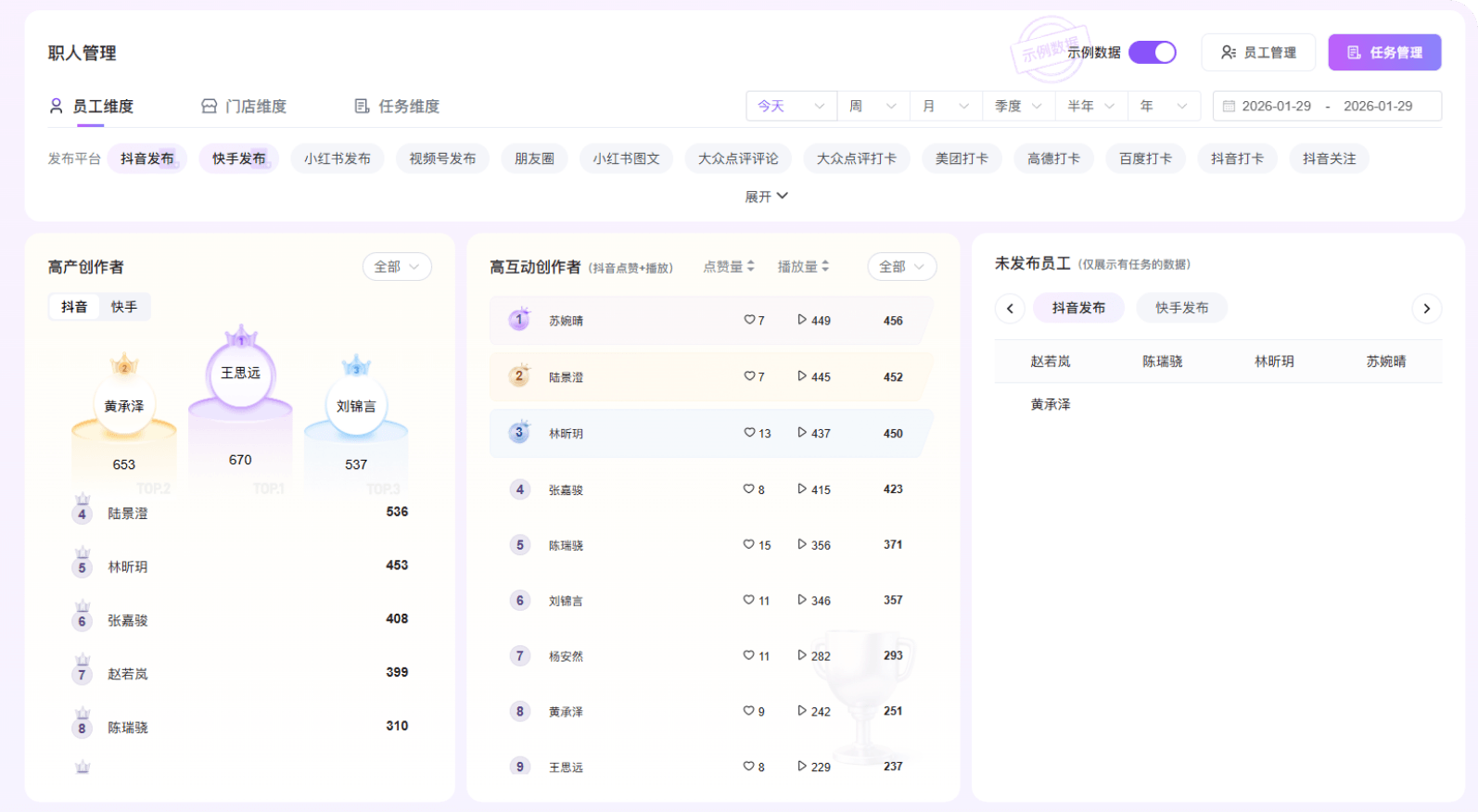
Task: Open the 季度 period dropdown
Action: [1018, 107]
